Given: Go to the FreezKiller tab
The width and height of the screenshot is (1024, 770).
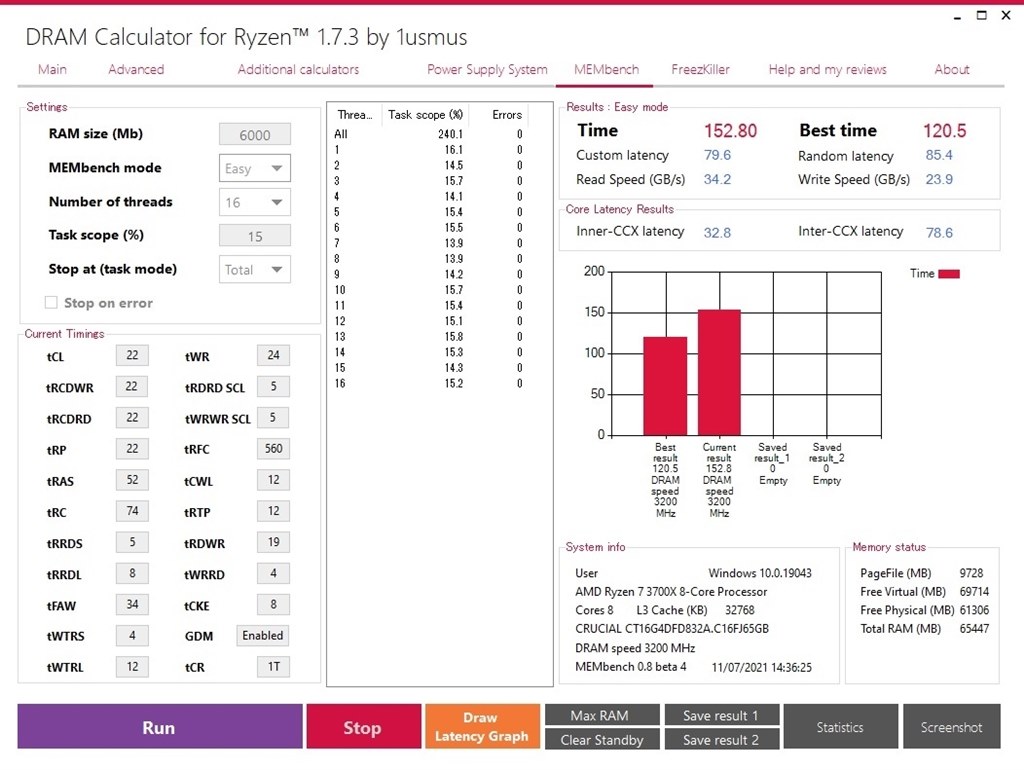Looking at the screenshot, I should coord(700,69).
